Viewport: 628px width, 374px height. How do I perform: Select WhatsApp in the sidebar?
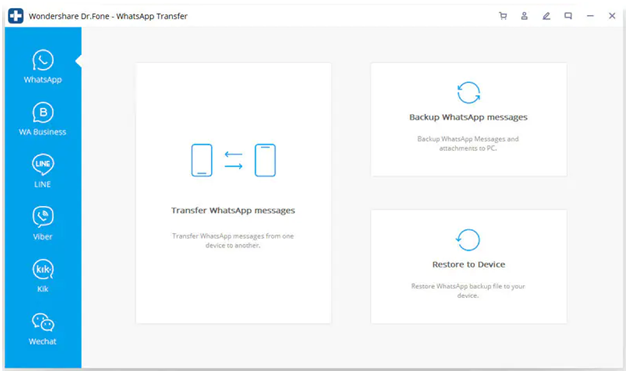point(43,66)
